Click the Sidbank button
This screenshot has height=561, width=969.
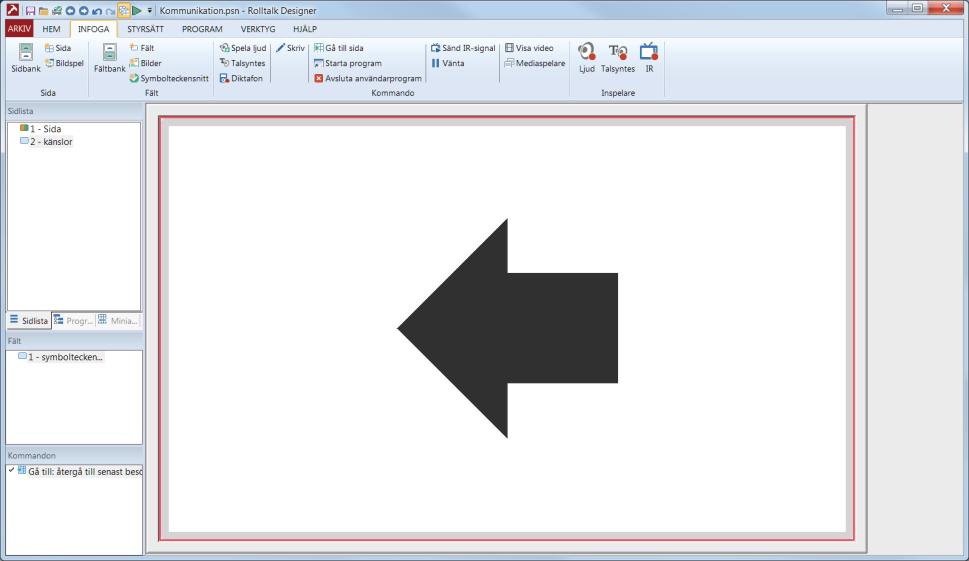[26, 58]
